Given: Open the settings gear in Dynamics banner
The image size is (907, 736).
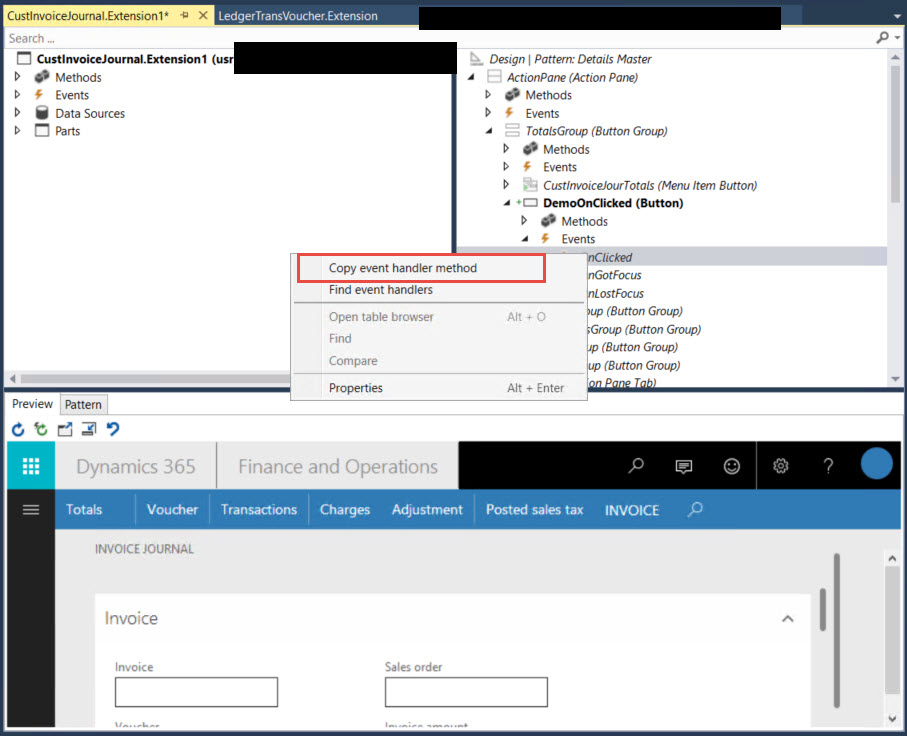Looking at the screenshot, I should 781,465.
